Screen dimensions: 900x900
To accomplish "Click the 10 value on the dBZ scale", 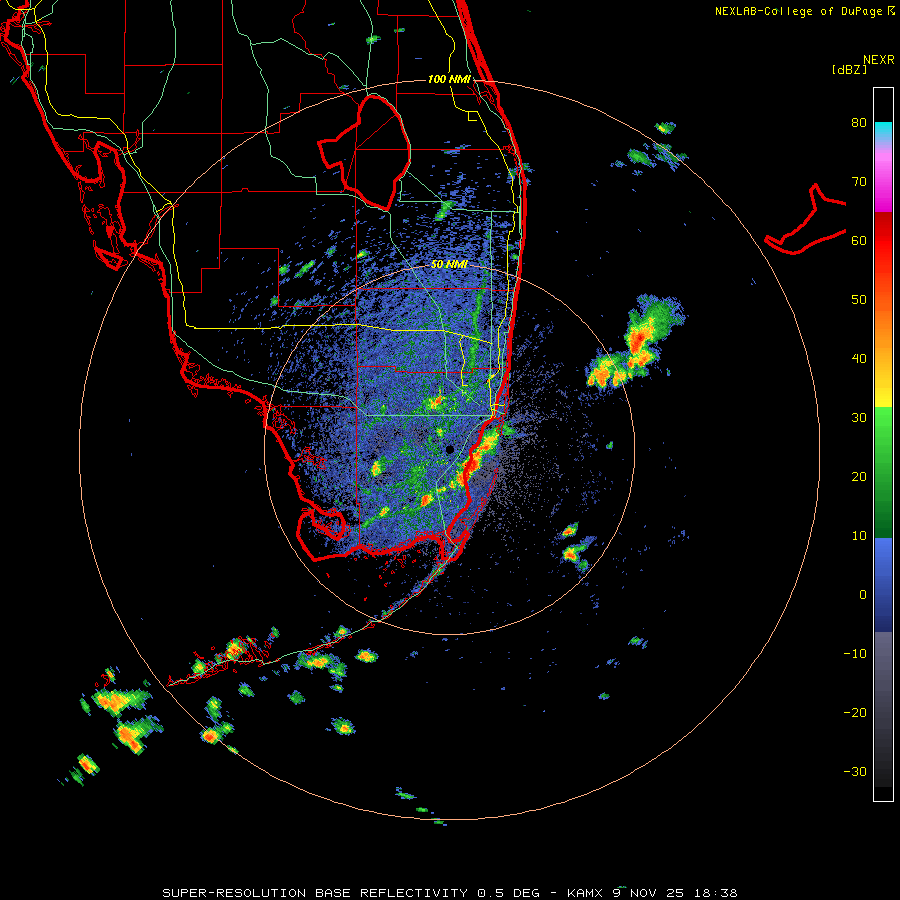I will (x=859, y=536).
